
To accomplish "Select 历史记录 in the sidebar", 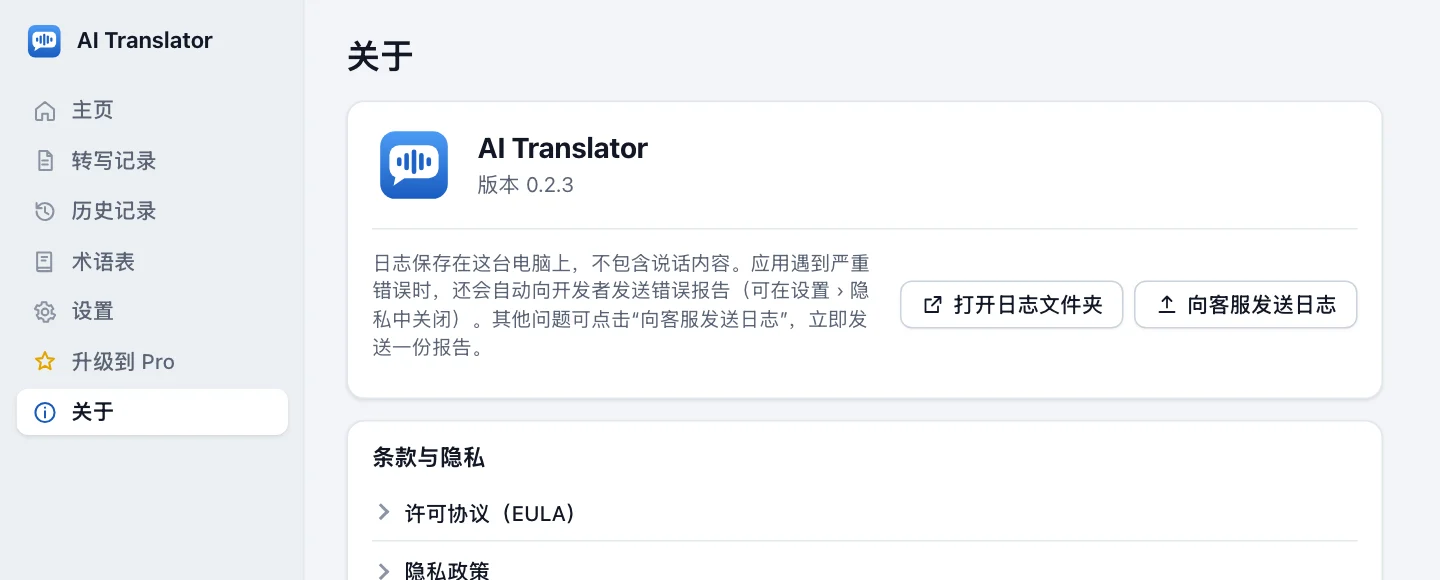I will point(152,211).
